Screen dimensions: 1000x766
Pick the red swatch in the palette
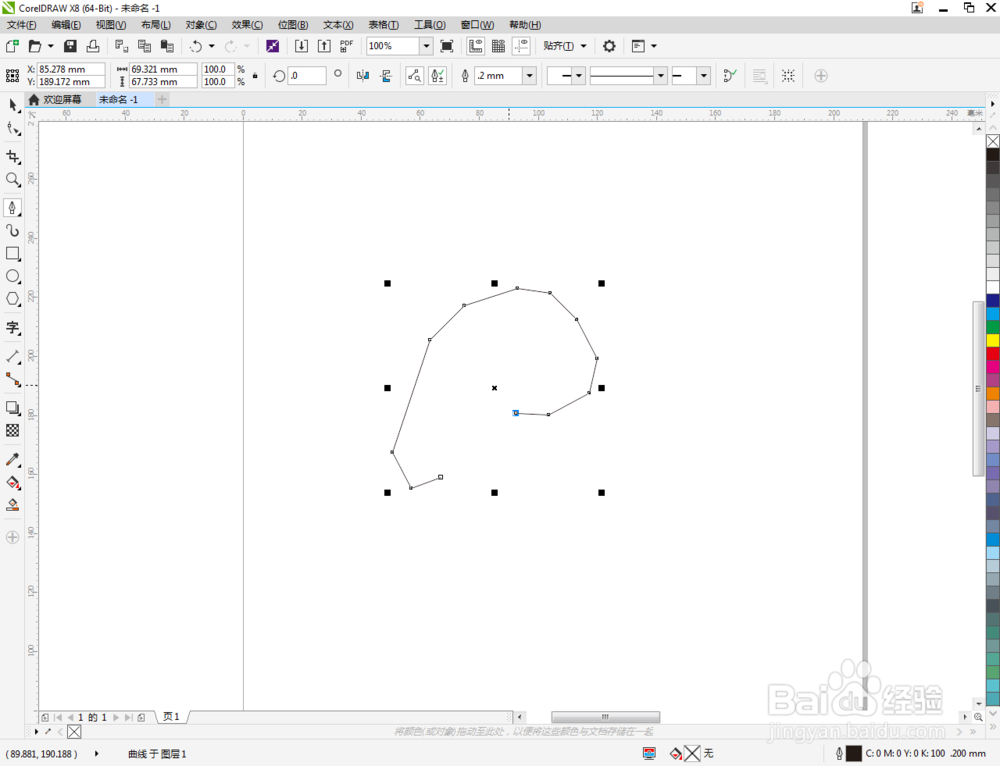tap(993, 353)
